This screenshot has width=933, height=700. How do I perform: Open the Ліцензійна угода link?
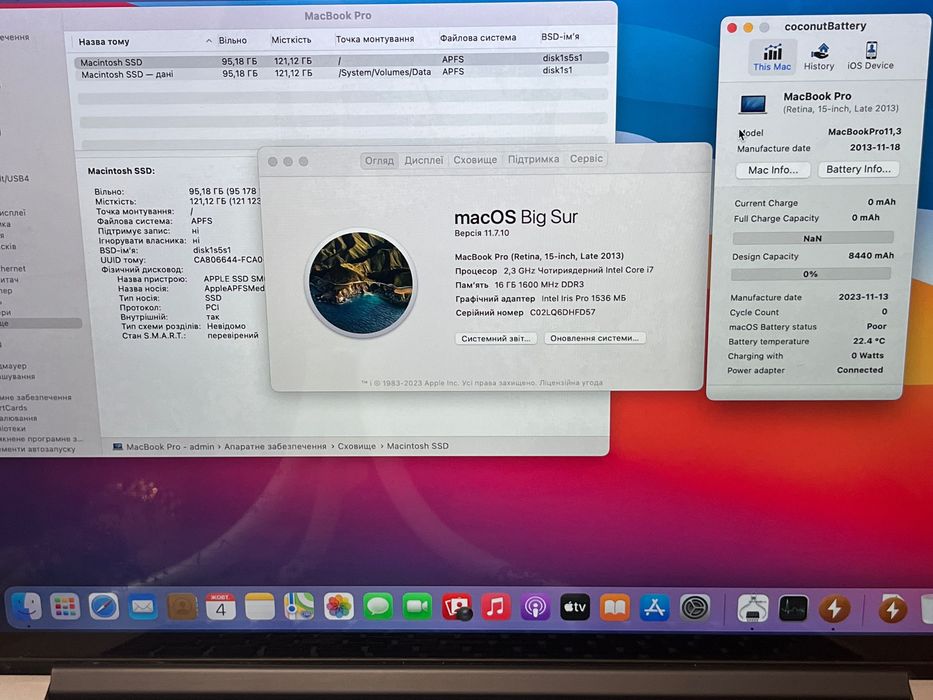[571, 383]
